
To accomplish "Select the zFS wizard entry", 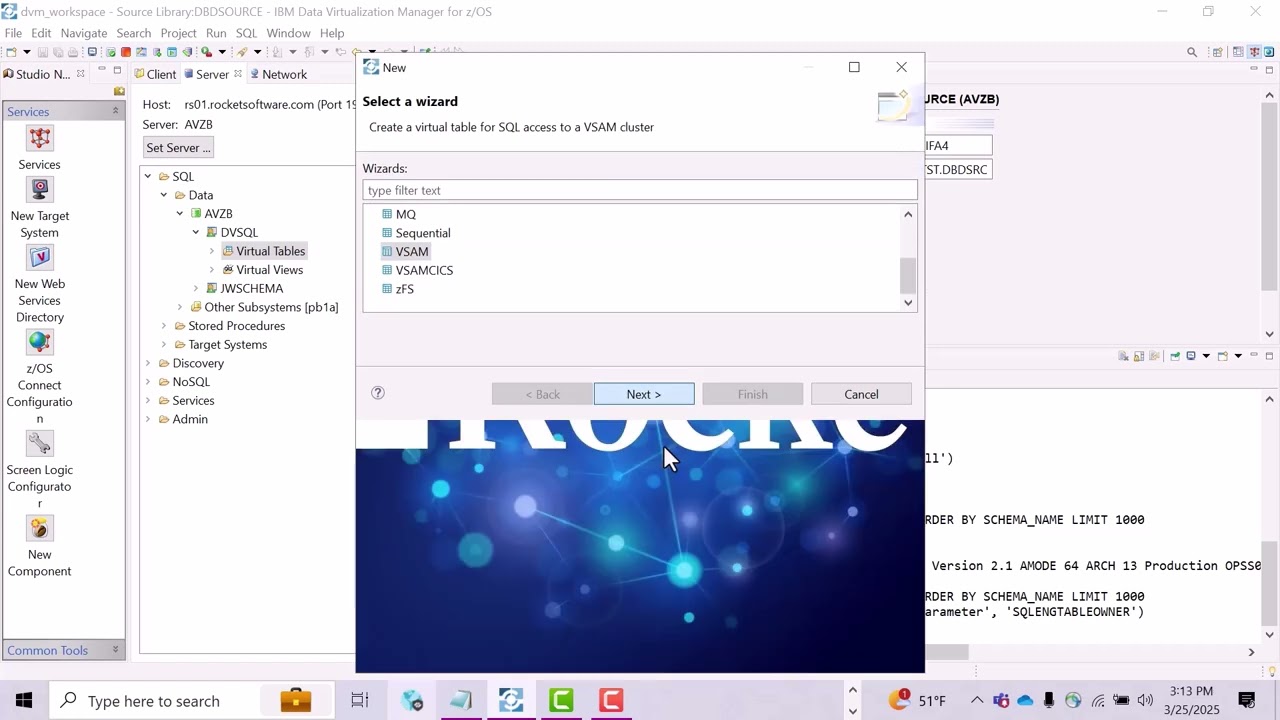I will (x=398, y=289).
